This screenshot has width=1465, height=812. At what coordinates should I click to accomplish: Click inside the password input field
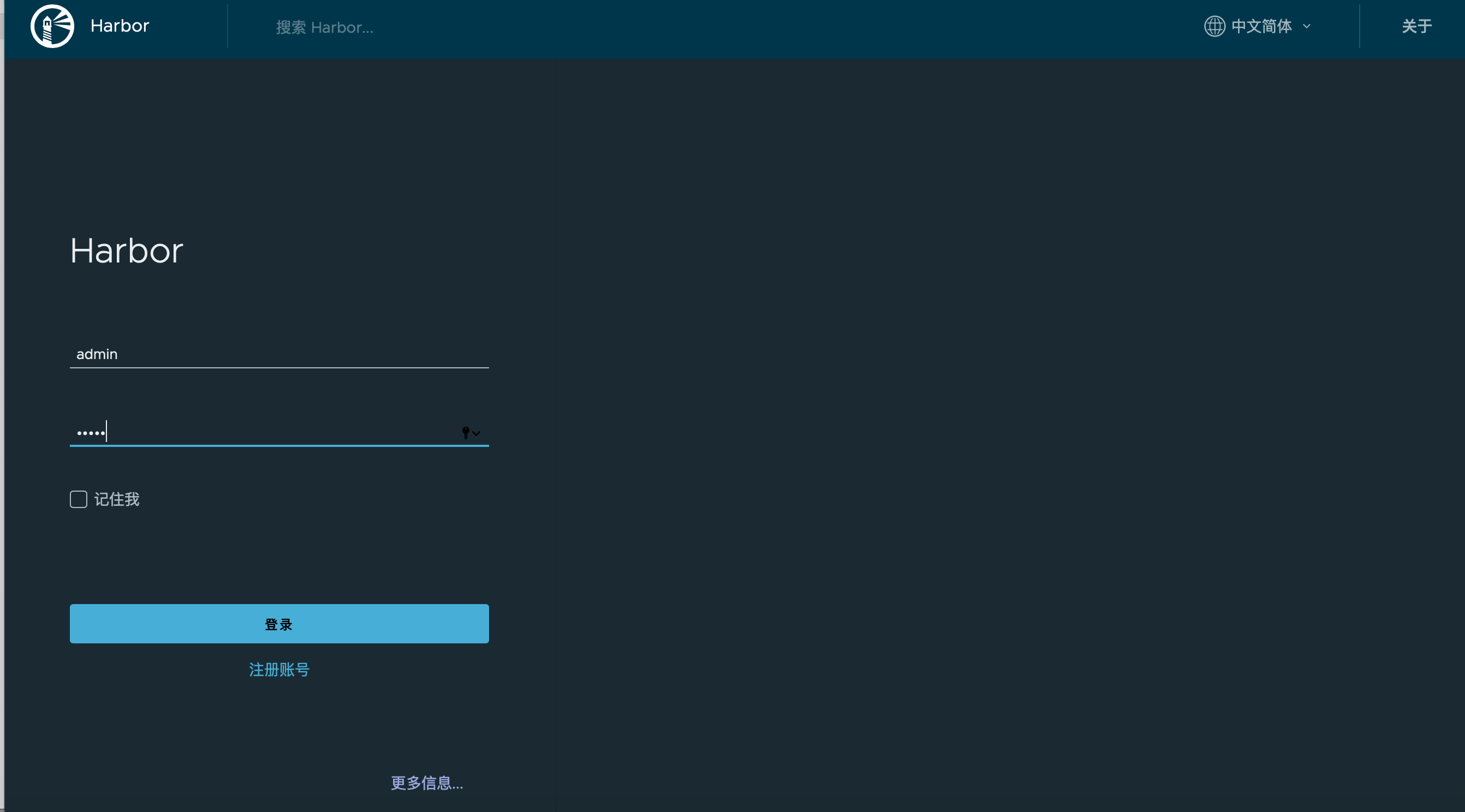(279, 433)
